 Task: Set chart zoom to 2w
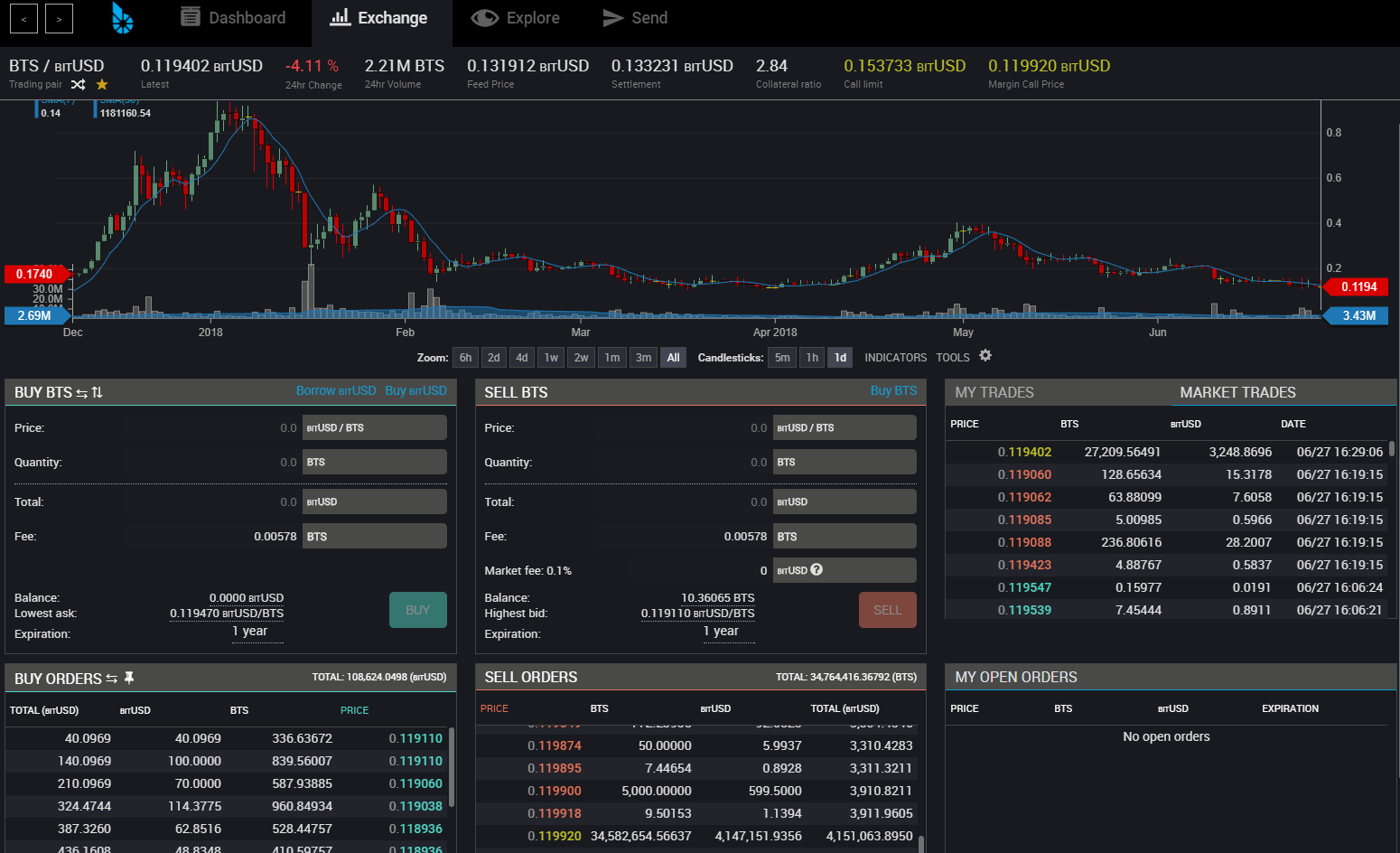(581, 358)
